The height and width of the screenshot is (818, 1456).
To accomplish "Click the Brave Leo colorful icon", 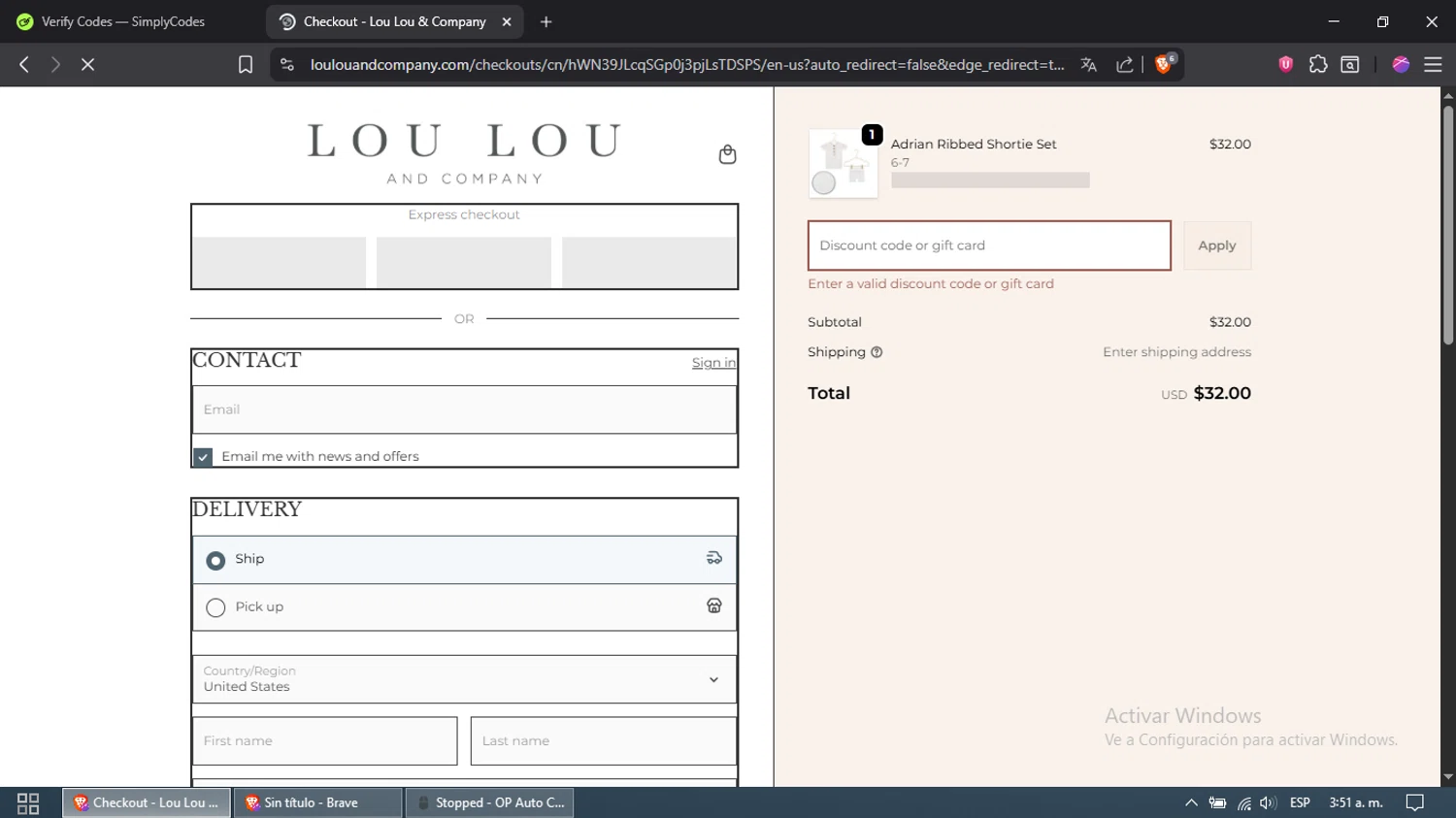I will coord(1401,64).
